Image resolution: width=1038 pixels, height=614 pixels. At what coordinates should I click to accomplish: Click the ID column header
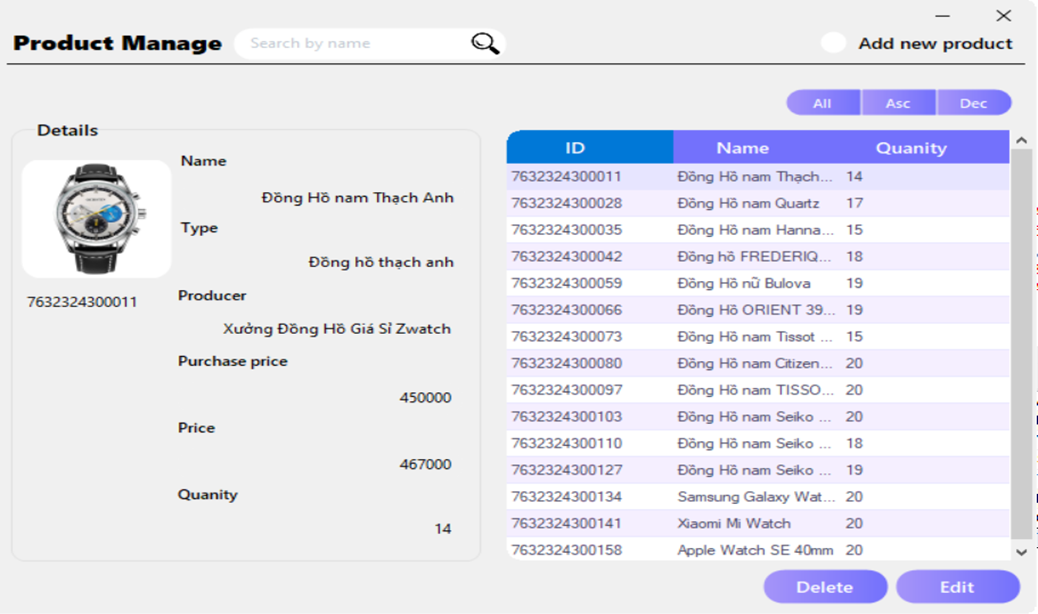pos(575,147)
